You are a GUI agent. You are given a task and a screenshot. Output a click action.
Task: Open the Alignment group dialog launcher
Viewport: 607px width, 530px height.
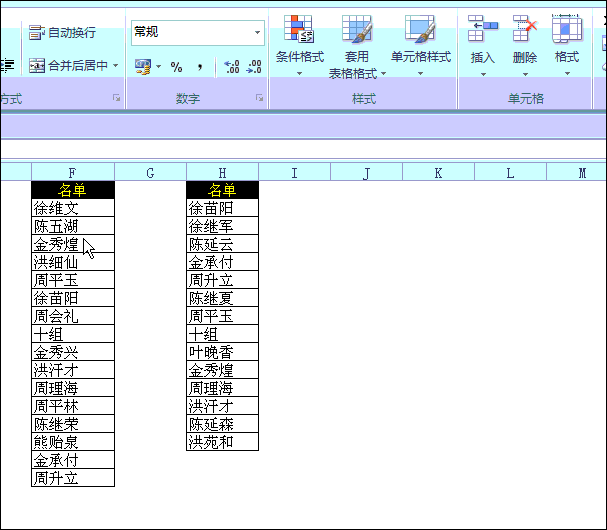pyautogui.click(x=116, y=98)
